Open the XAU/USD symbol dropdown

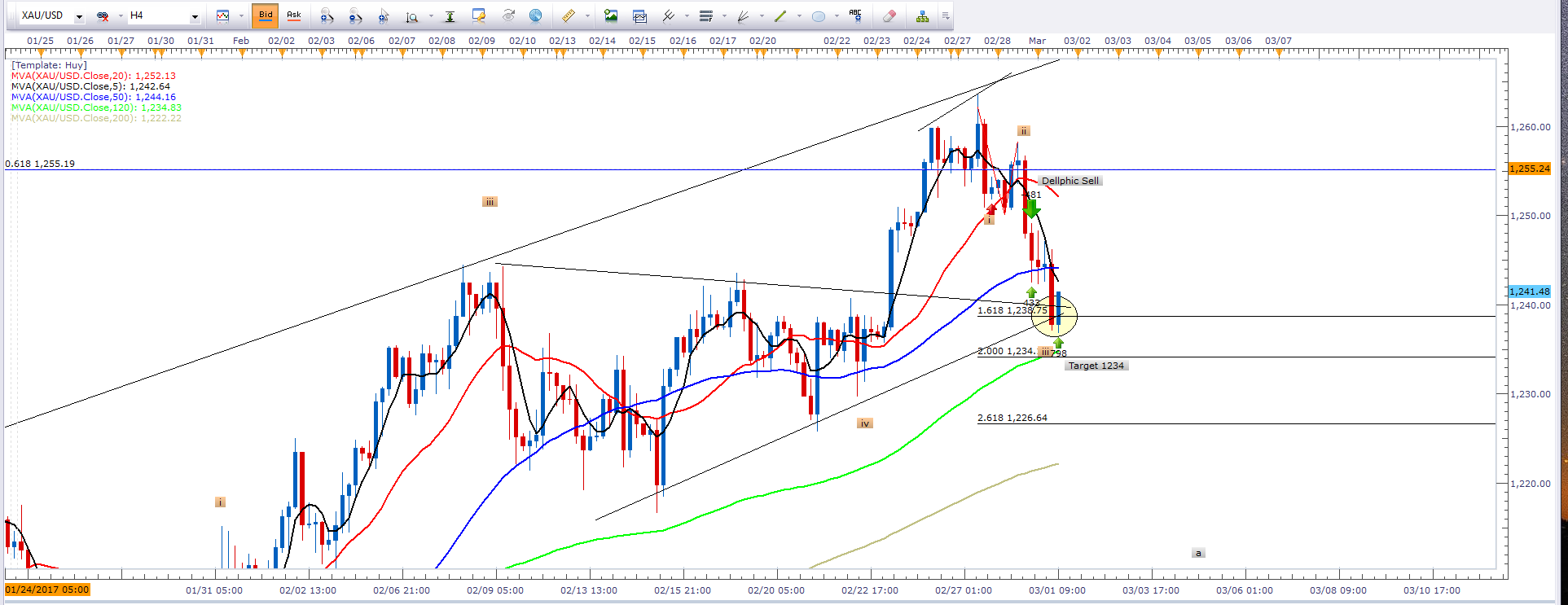[x=79, y=16]
